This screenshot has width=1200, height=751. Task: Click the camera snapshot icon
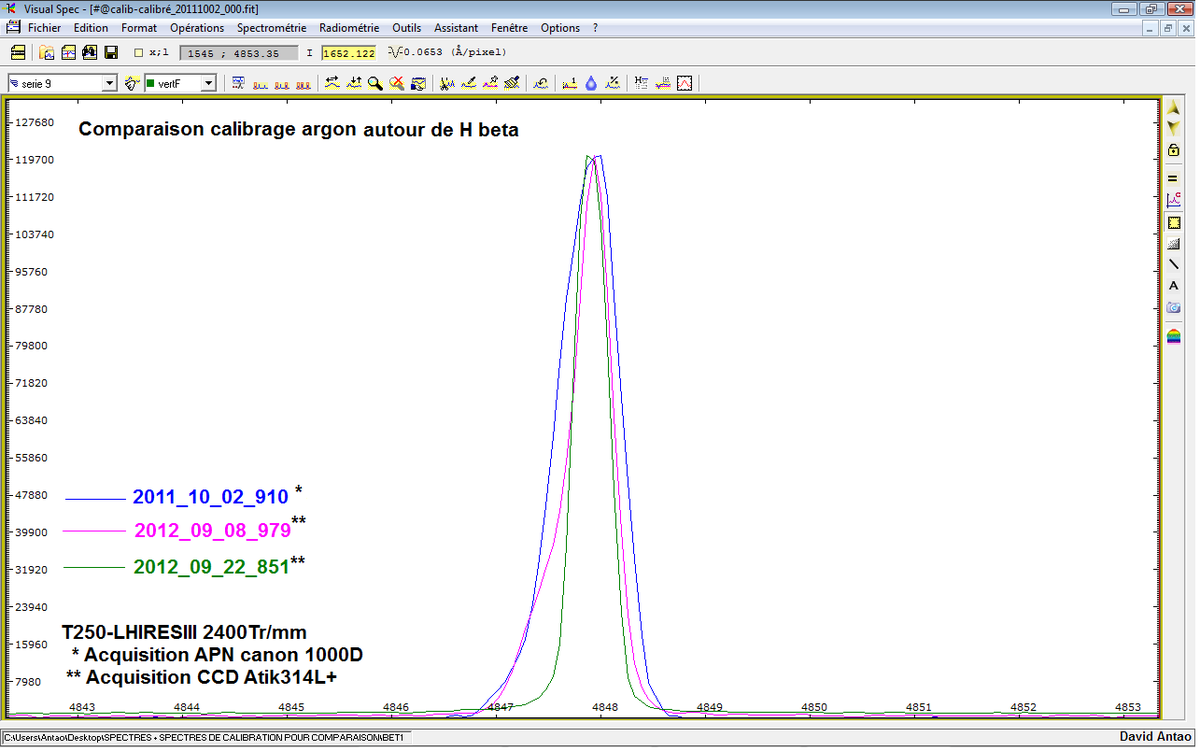click(x=1174, y=308)
